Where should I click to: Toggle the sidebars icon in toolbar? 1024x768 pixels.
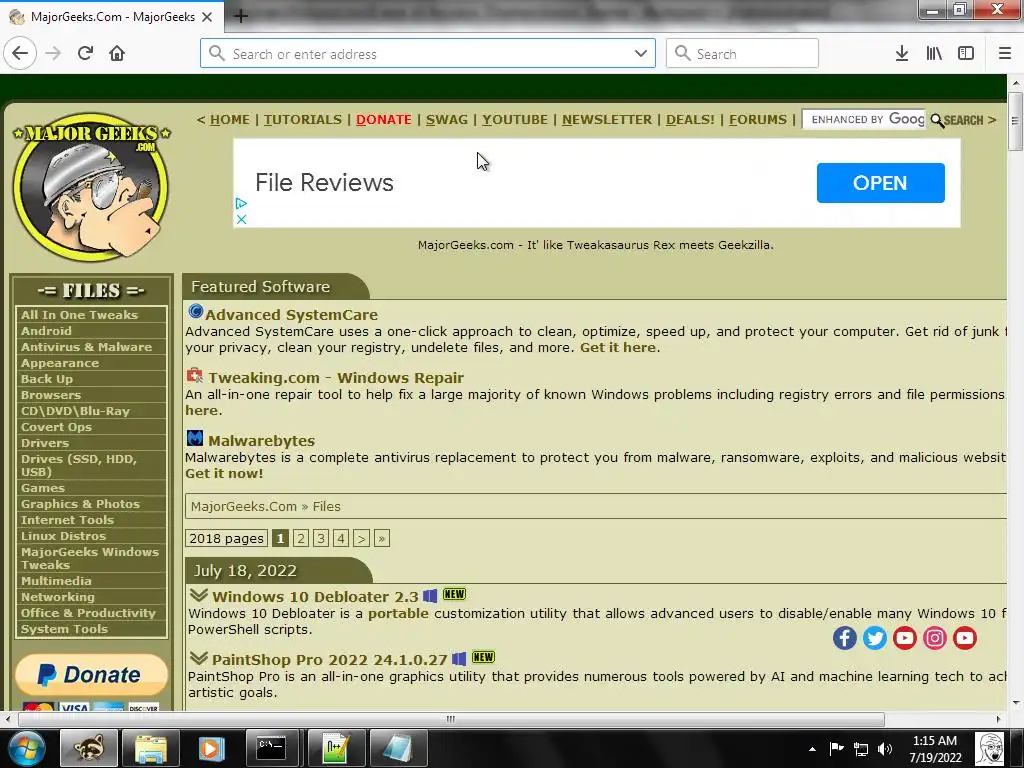click(x=966, y=54)
